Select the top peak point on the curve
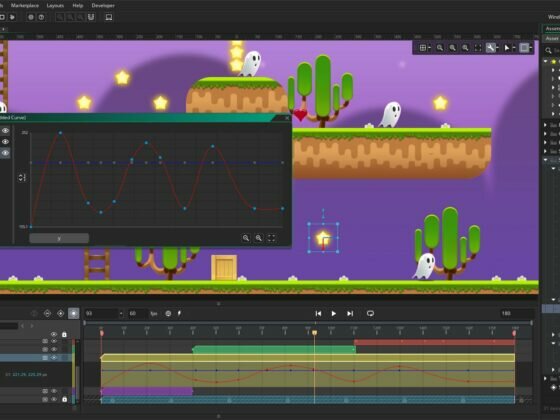 pos(60,133)
